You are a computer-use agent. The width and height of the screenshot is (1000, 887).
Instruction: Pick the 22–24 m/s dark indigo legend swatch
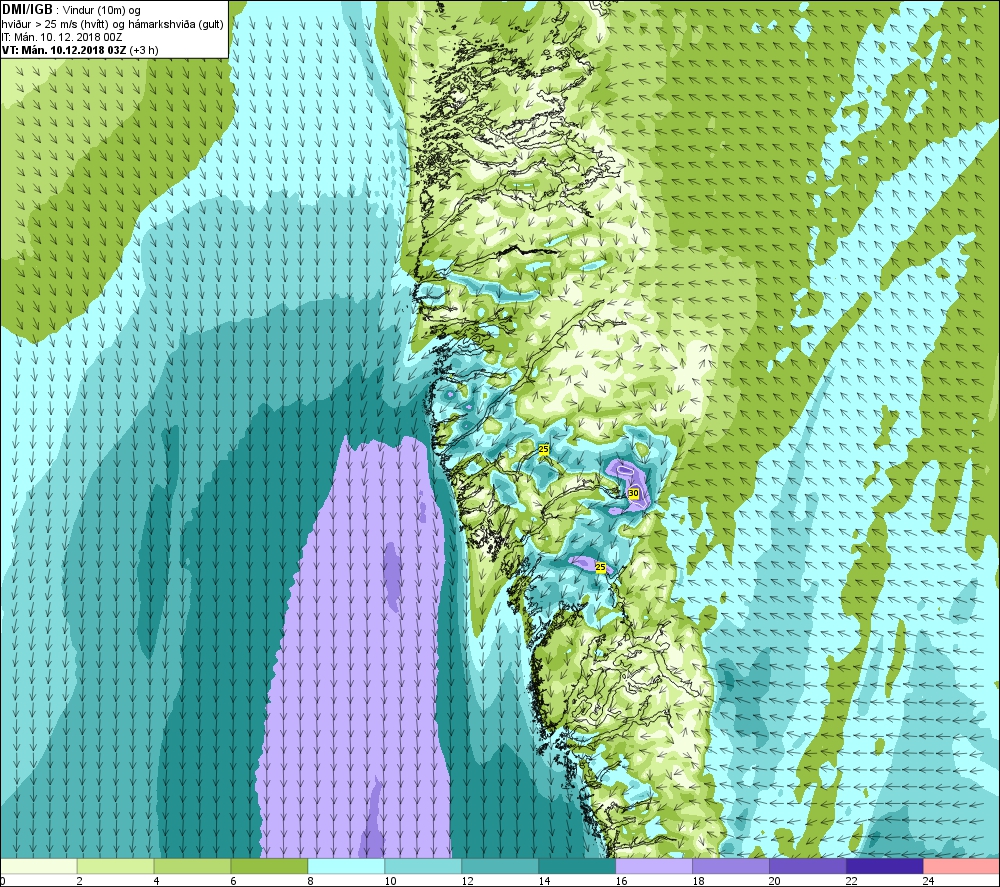tap(885, 866)
